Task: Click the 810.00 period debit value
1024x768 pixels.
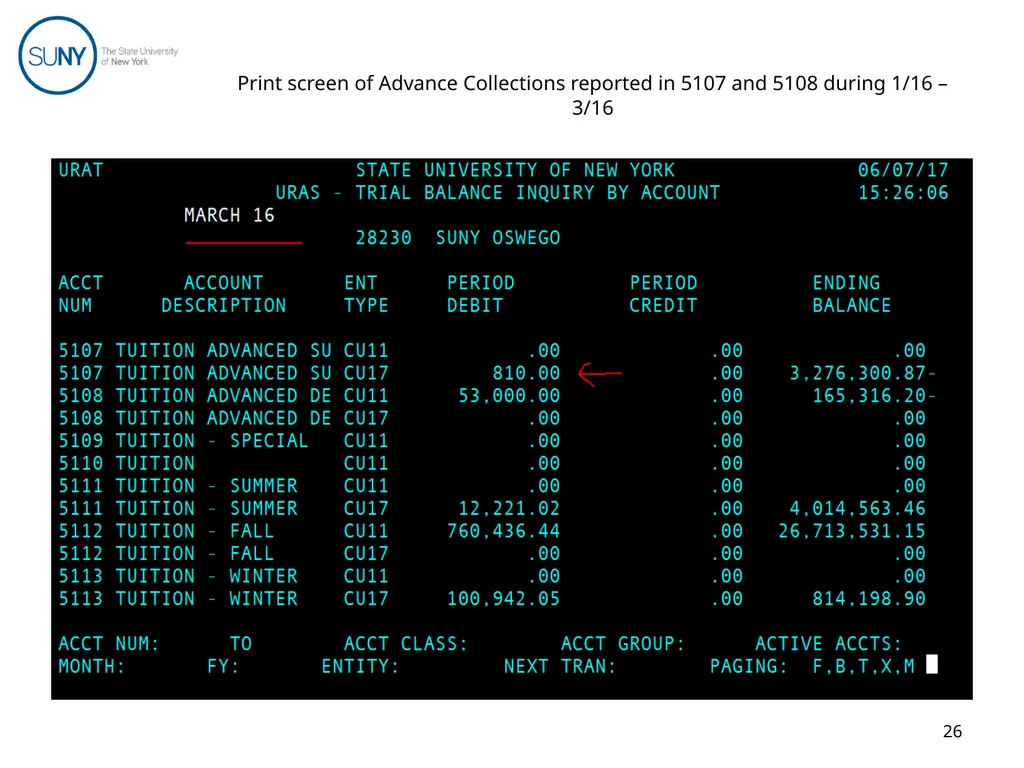Action: pyautogui.click(x=526, y=374)
